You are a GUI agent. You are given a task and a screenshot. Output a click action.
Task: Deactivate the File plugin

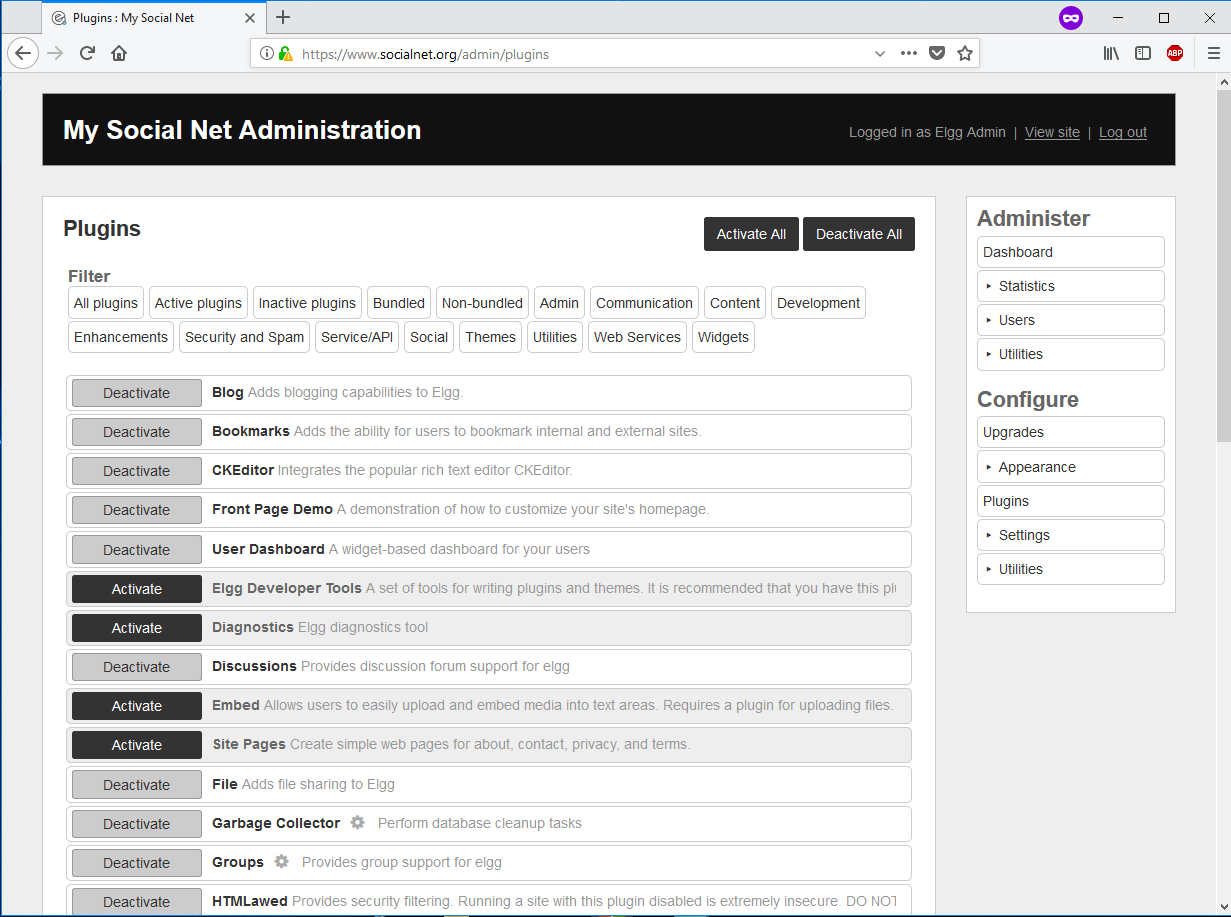[x=137, y=785]
